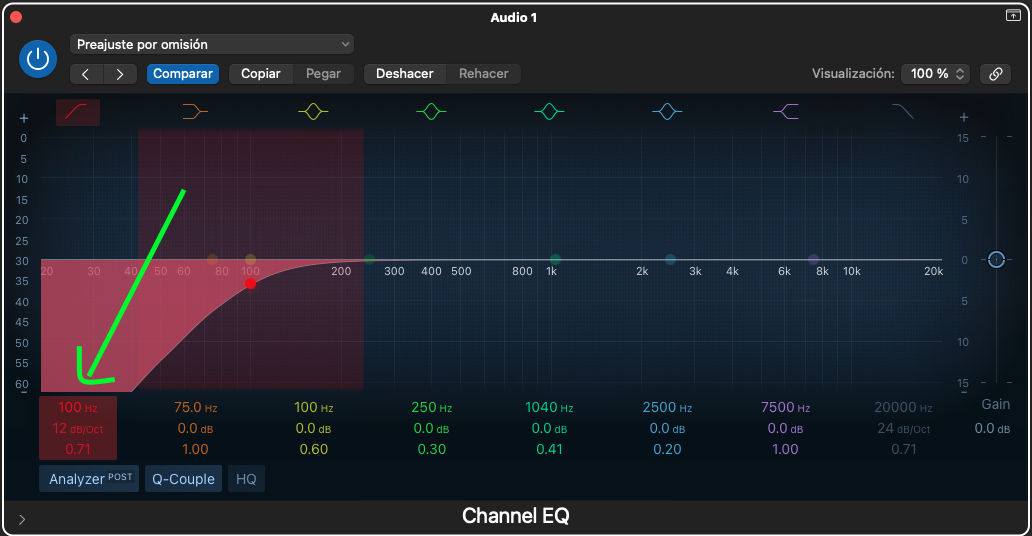This screenshot has height=536, width=1032.
Task: Toggle the red low-cut filter band icon
Action: [77, 112]
